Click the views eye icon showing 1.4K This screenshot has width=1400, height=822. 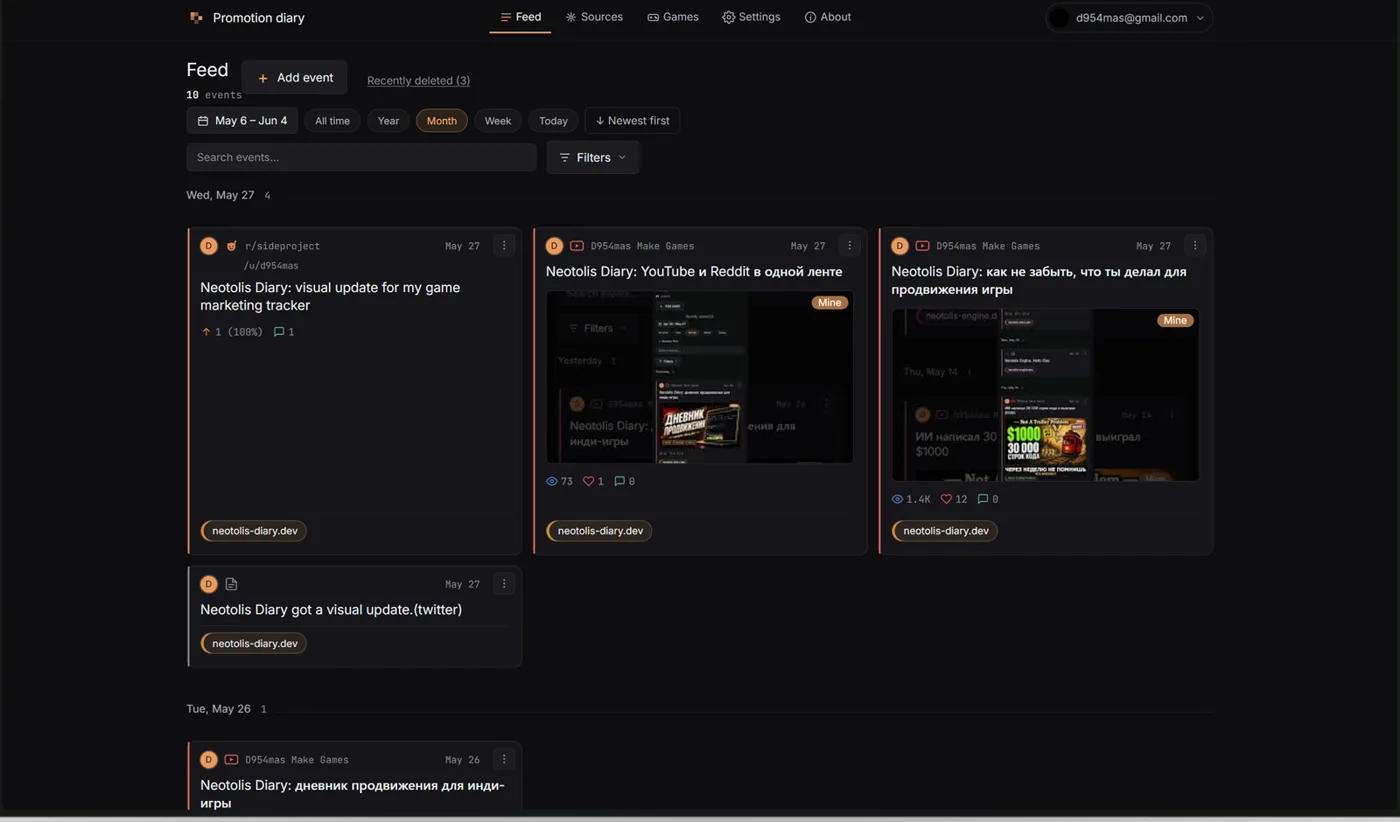[897, 499]
